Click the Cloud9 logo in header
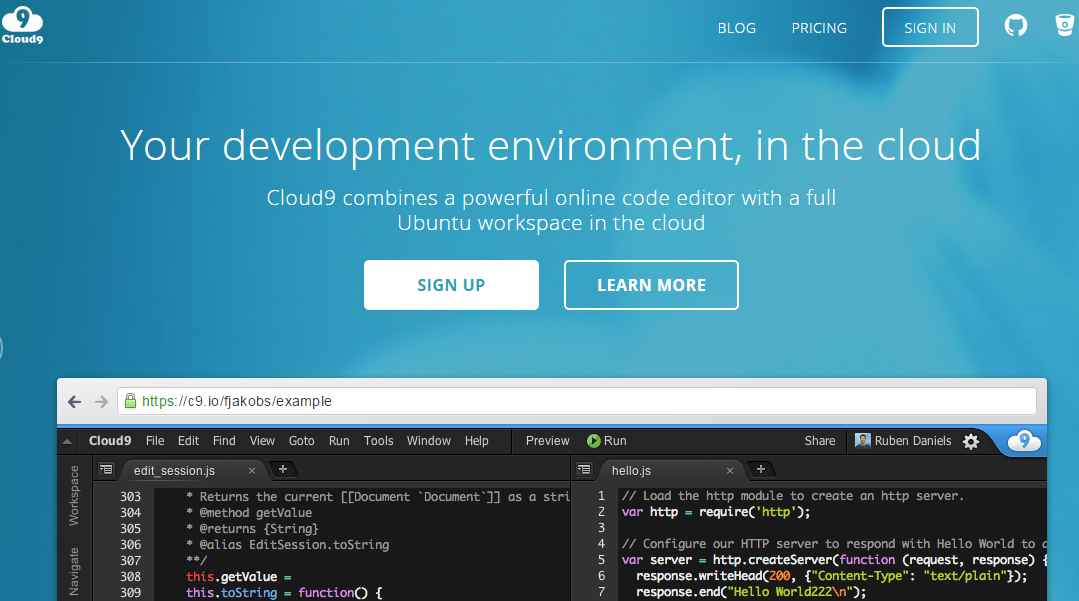The width and height of the screenshot is (1079, 601). click(x=23, y=25)
